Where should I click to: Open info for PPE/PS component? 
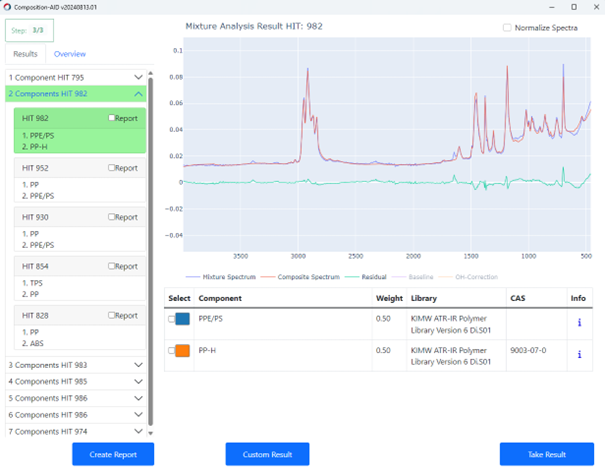(x=579, y=322)
